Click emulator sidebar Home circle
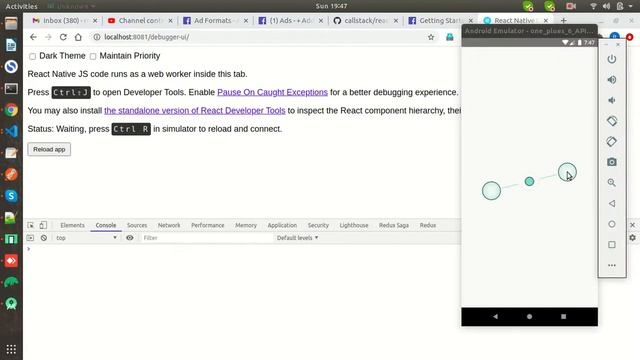 click(611, 224)
